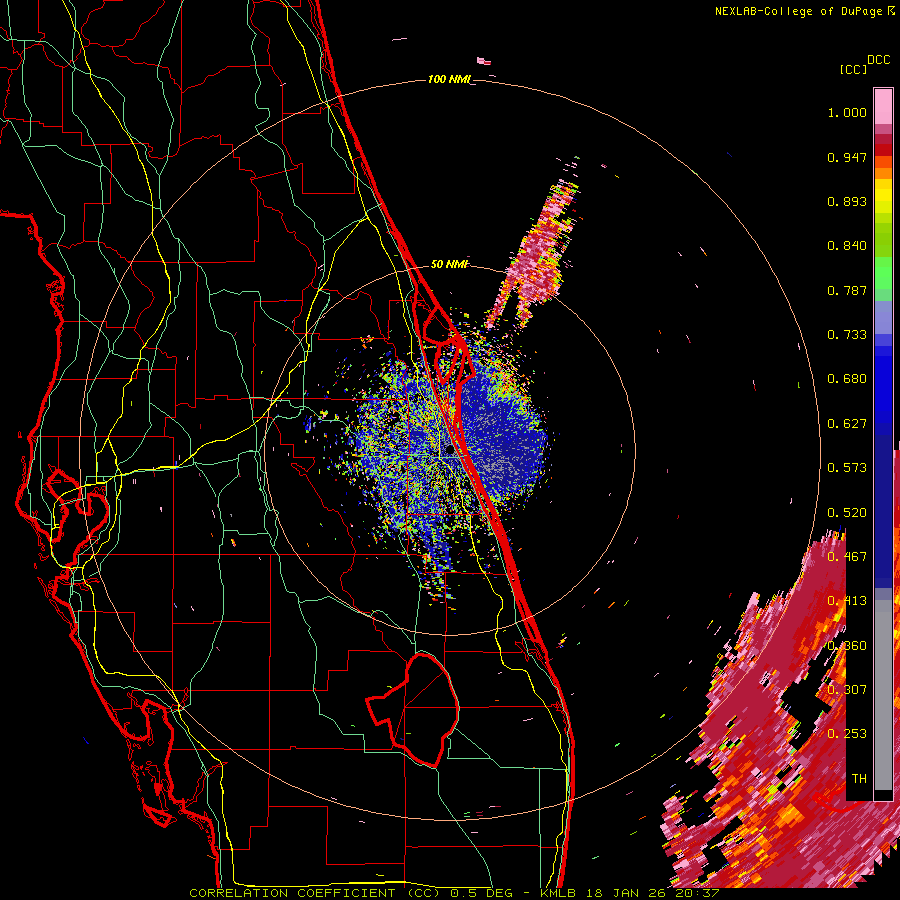This screenshot has width=900, height=900.
Task: Click the light pink top segment of the color bar
Action: tap(883, 106)
